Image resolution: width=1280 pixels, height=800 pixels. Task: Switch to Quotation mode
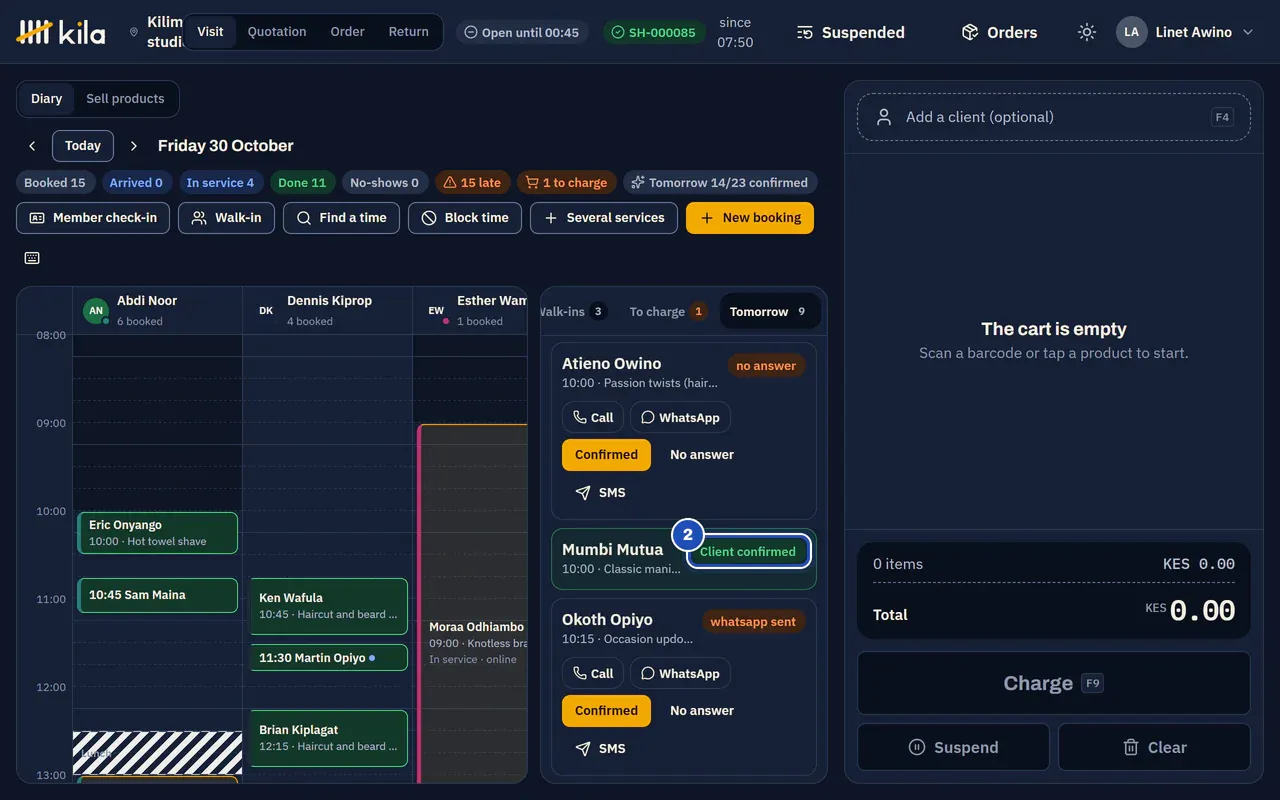(277, 32)
